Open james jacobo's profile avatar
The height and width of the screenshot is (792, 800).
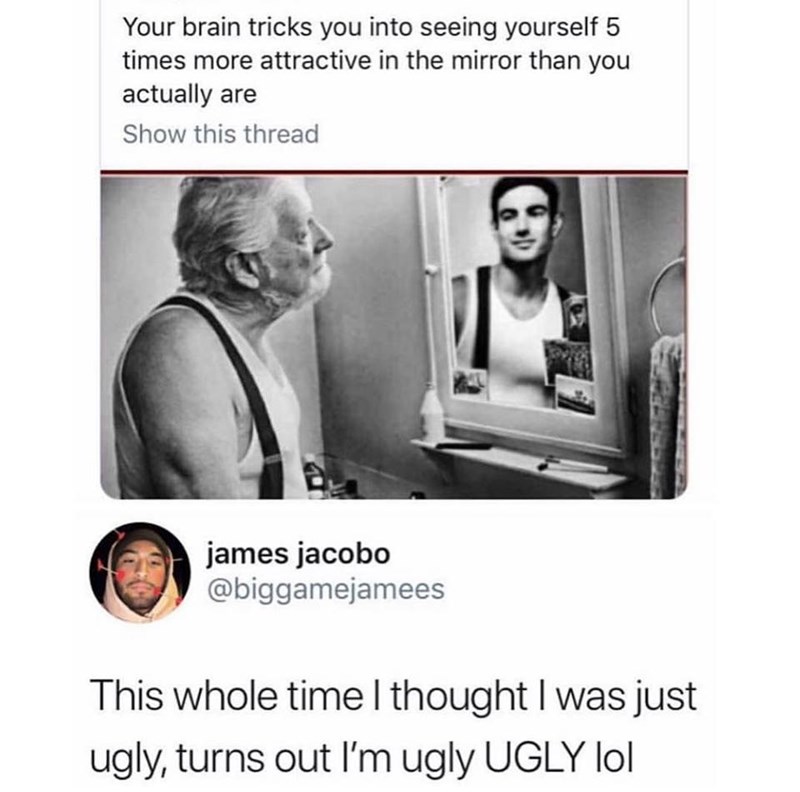point(140,573)
